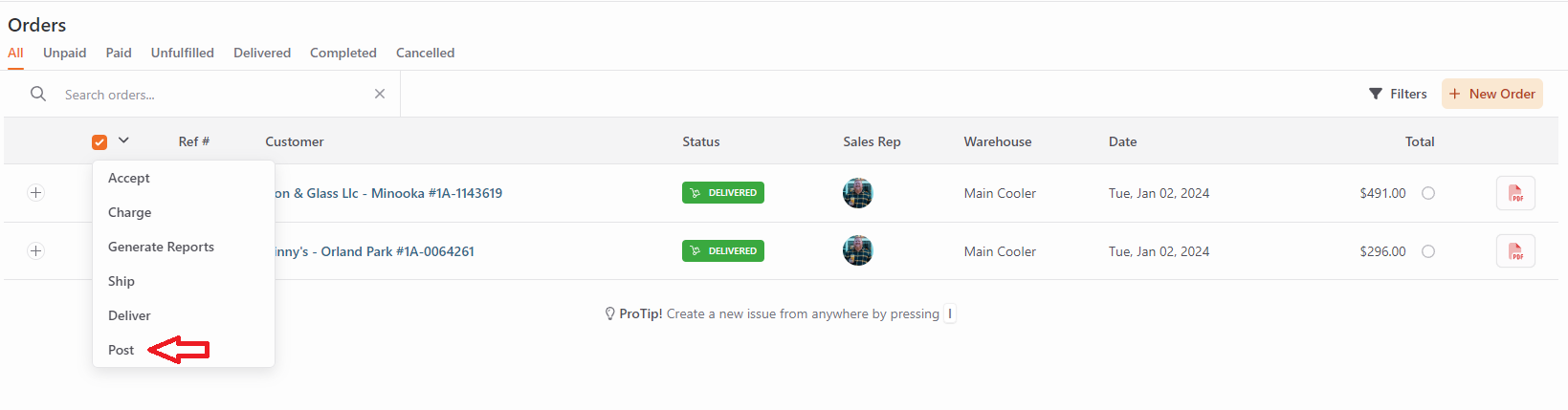Image resolution: width=1568 pixels, height=410 pixels.
Task: Collapse the bulk actions chevron dropdown
Action: pos(123,140)
